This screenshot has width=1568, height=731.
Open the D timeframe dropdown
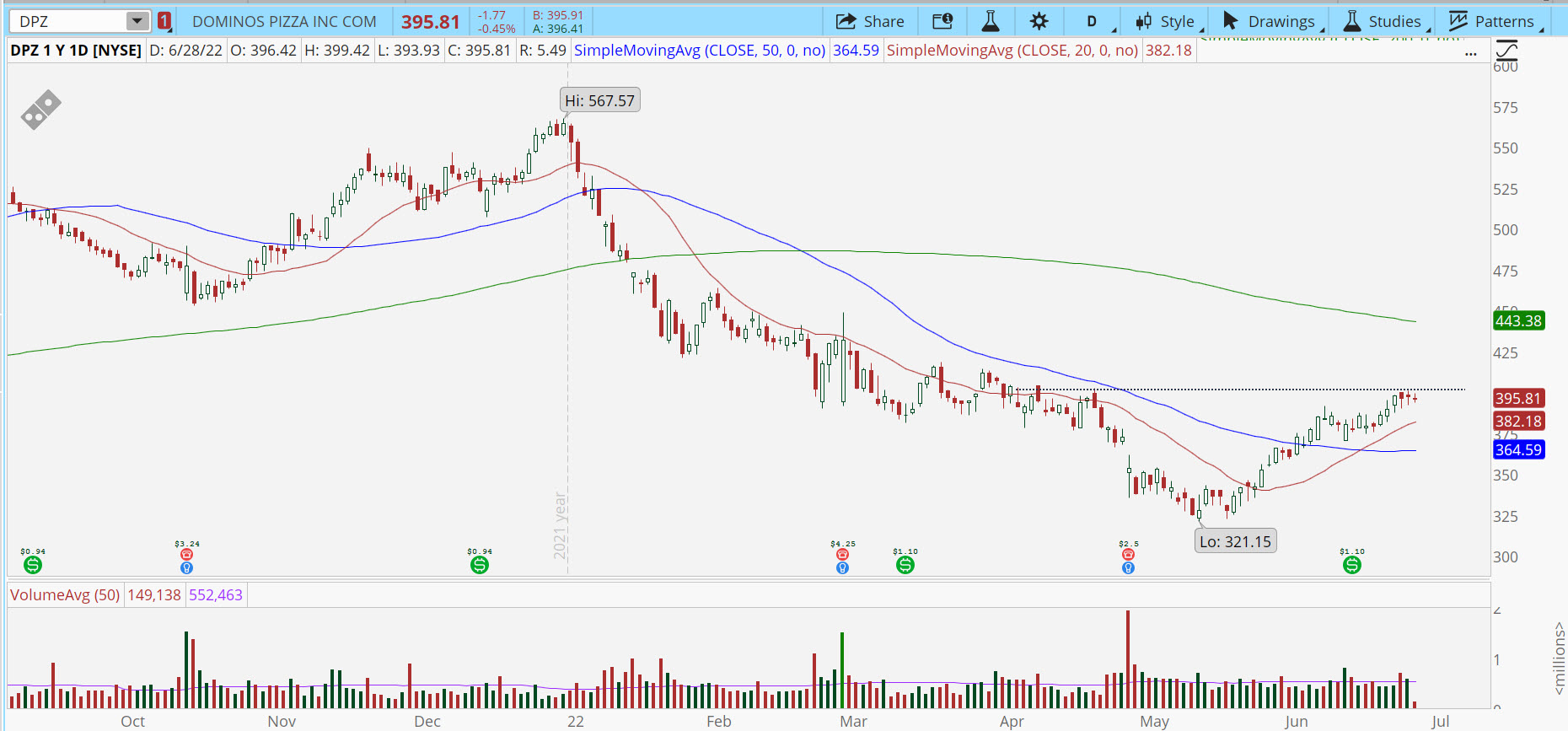[1094, 21]
